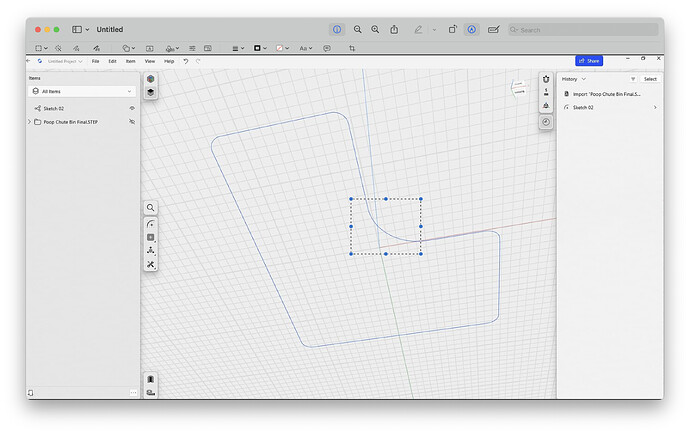Open the View menu
The image size is (690, 434).
[x=150, y=61]
